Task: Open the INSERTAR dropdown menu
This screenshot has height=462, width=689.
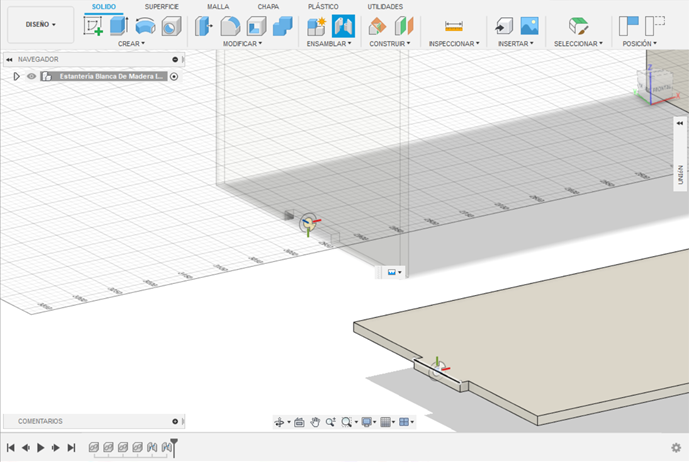Action: tap(515, 44)
